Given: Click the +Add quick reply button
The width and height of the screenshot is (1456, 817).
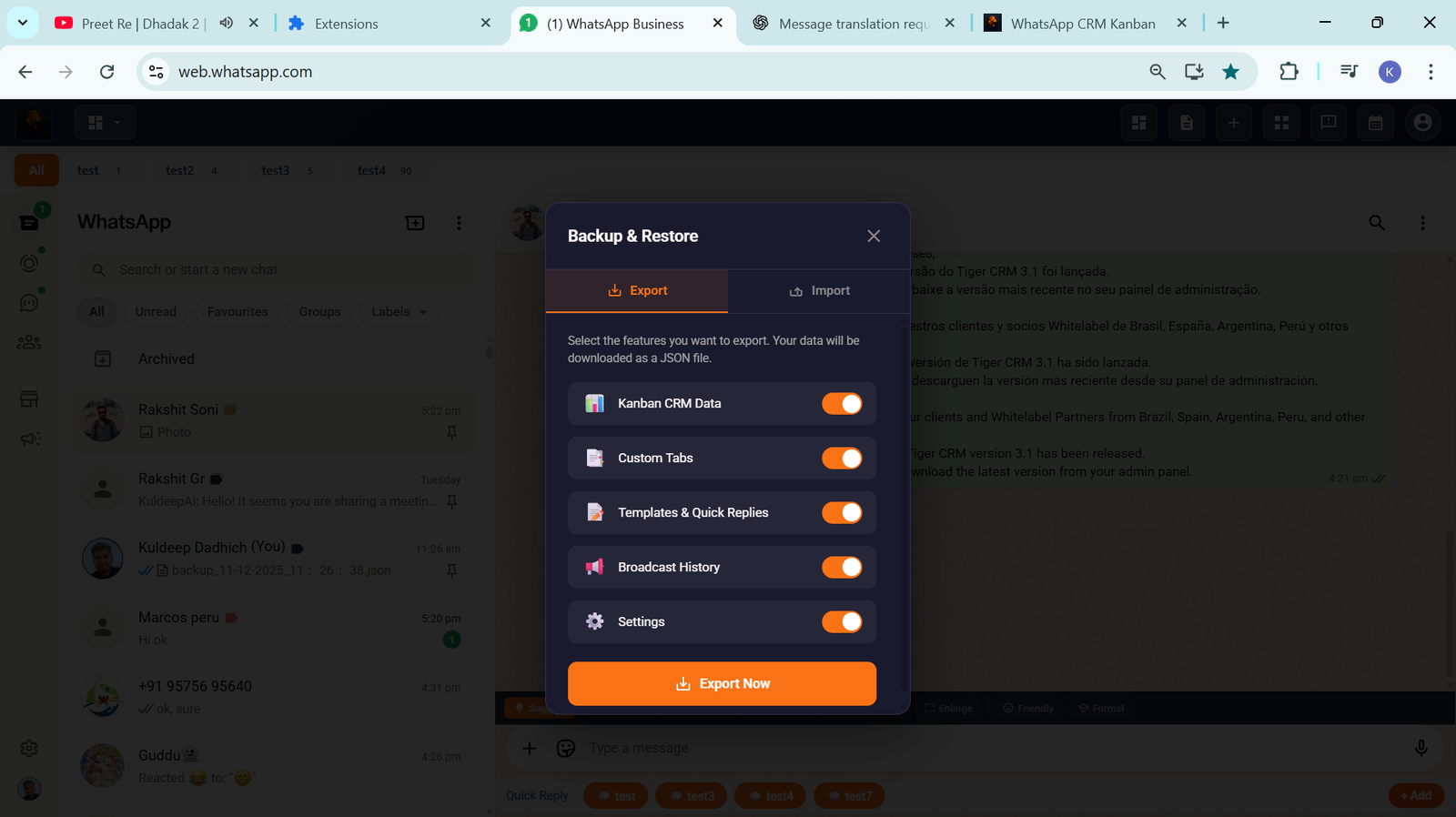Looking at the screenshot, I should (x=1416, y=796).
